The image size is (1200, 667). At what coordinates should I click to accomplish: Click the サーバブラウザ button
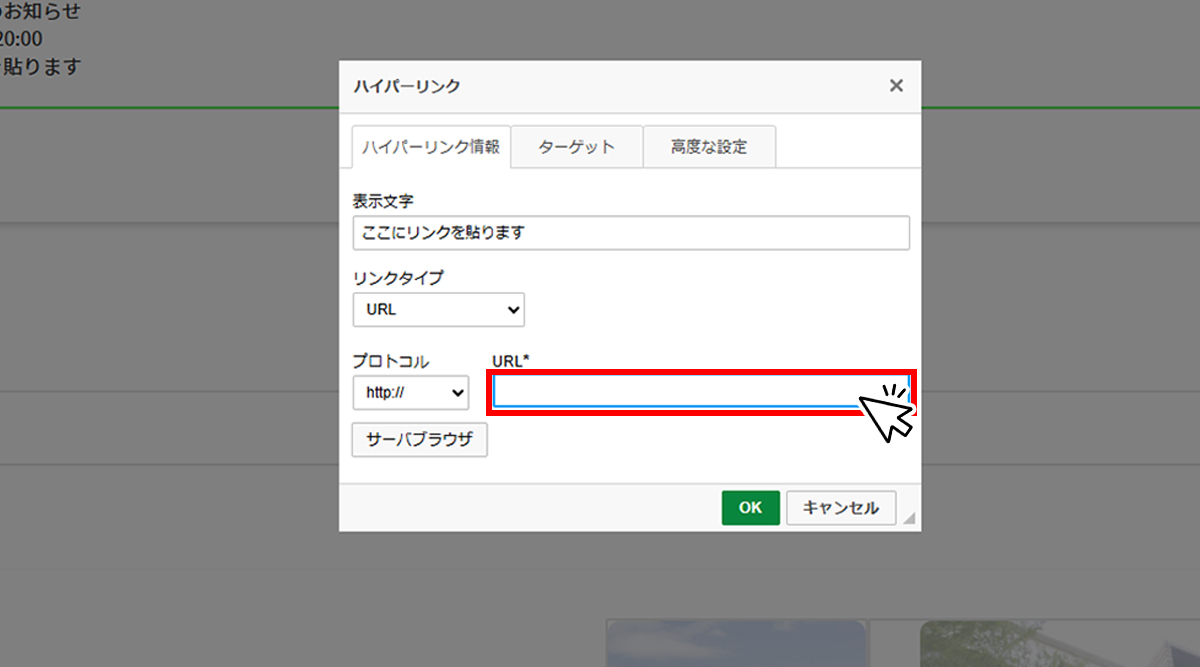click(420, 440)
